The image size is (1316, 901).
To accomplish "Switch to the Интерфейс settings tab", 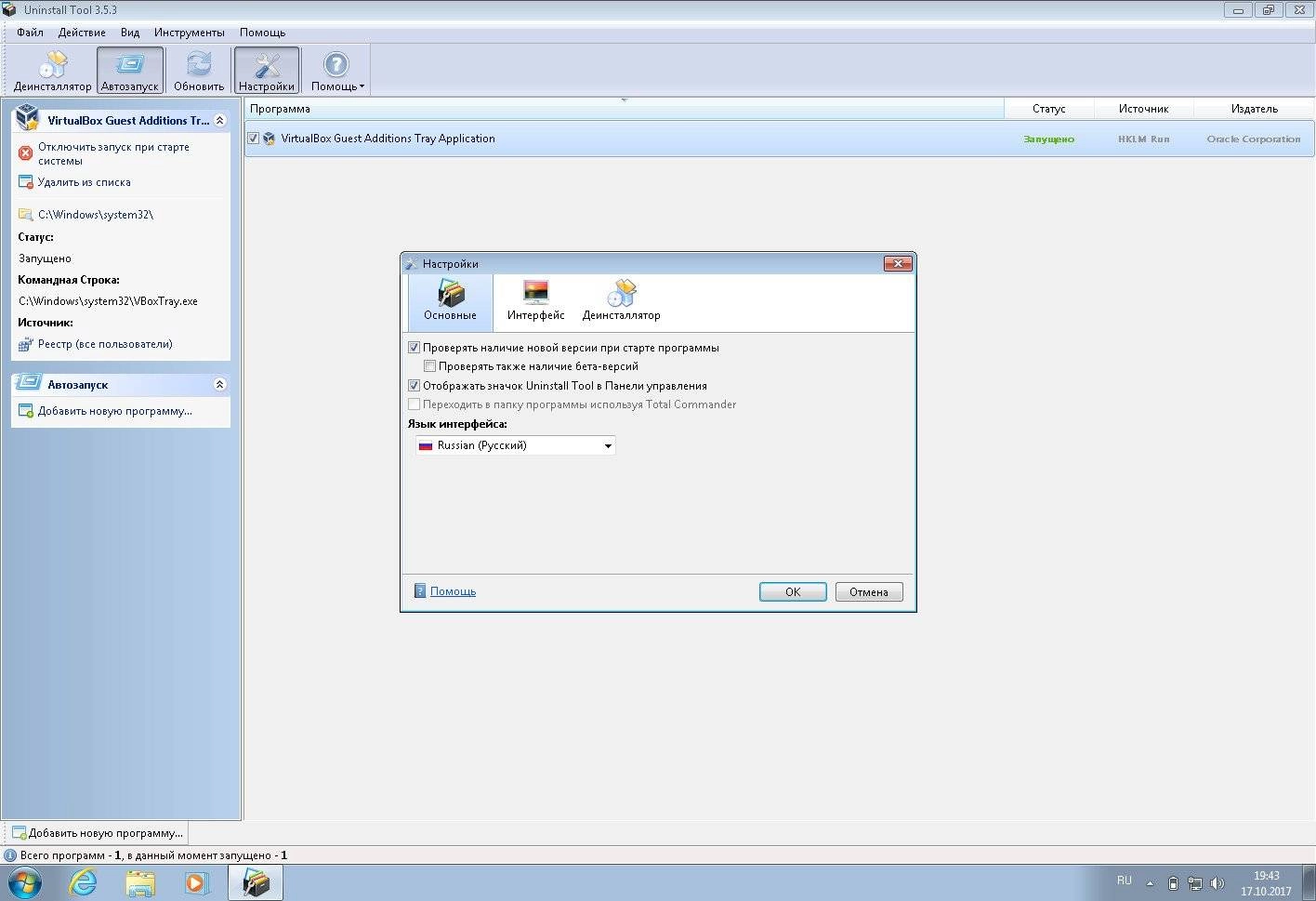I will pyautogui.click(x=536, y=301).
